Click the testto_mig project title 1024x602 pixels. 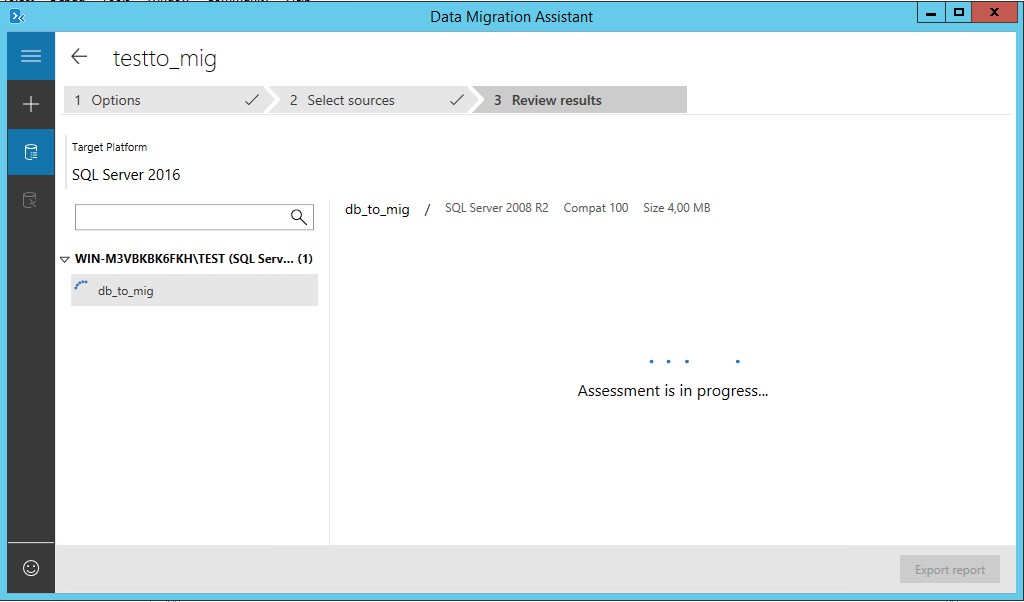[165, 59]
